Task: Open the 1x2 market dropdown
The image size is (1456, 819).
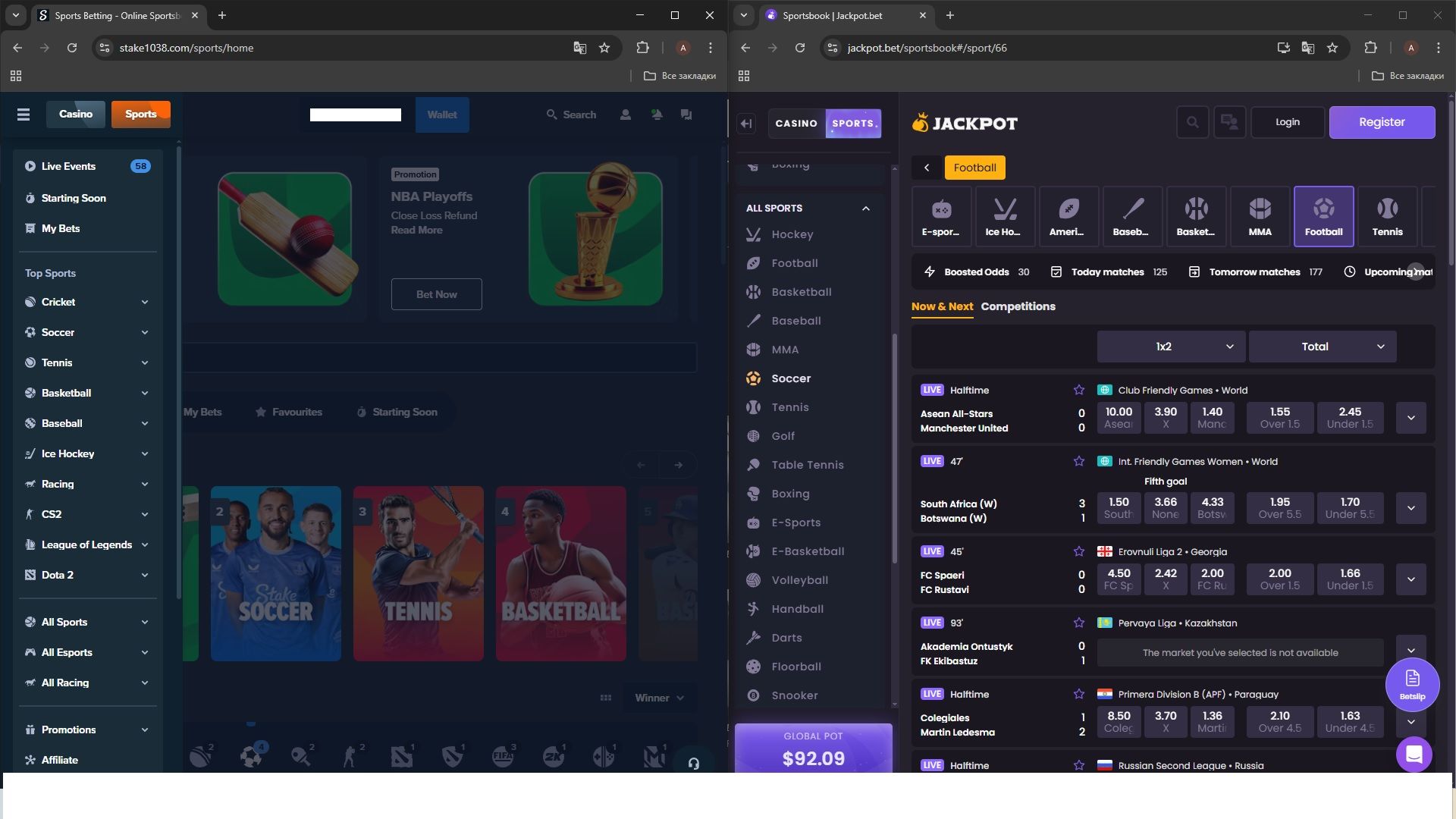Action: coord(1171,347)
